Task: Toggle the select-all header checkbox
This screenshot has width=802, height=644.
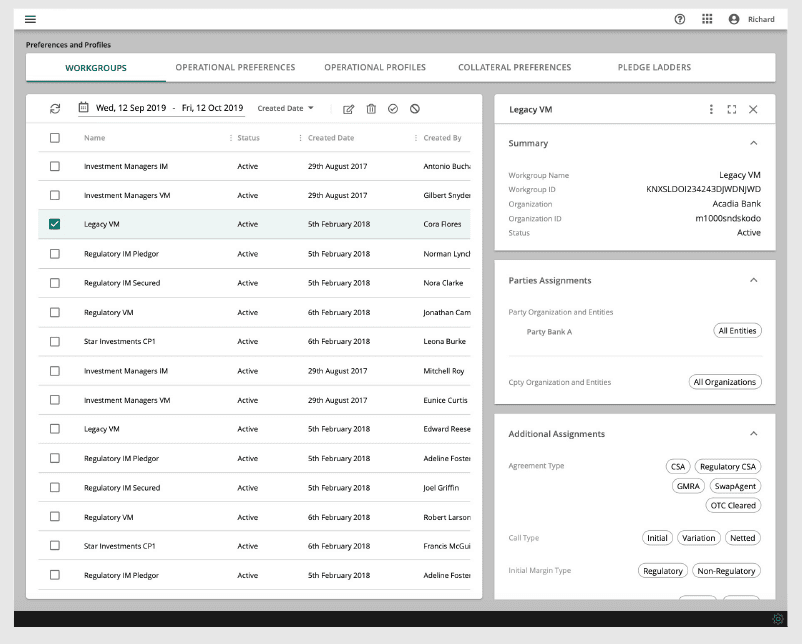Action: click(55, 138)
